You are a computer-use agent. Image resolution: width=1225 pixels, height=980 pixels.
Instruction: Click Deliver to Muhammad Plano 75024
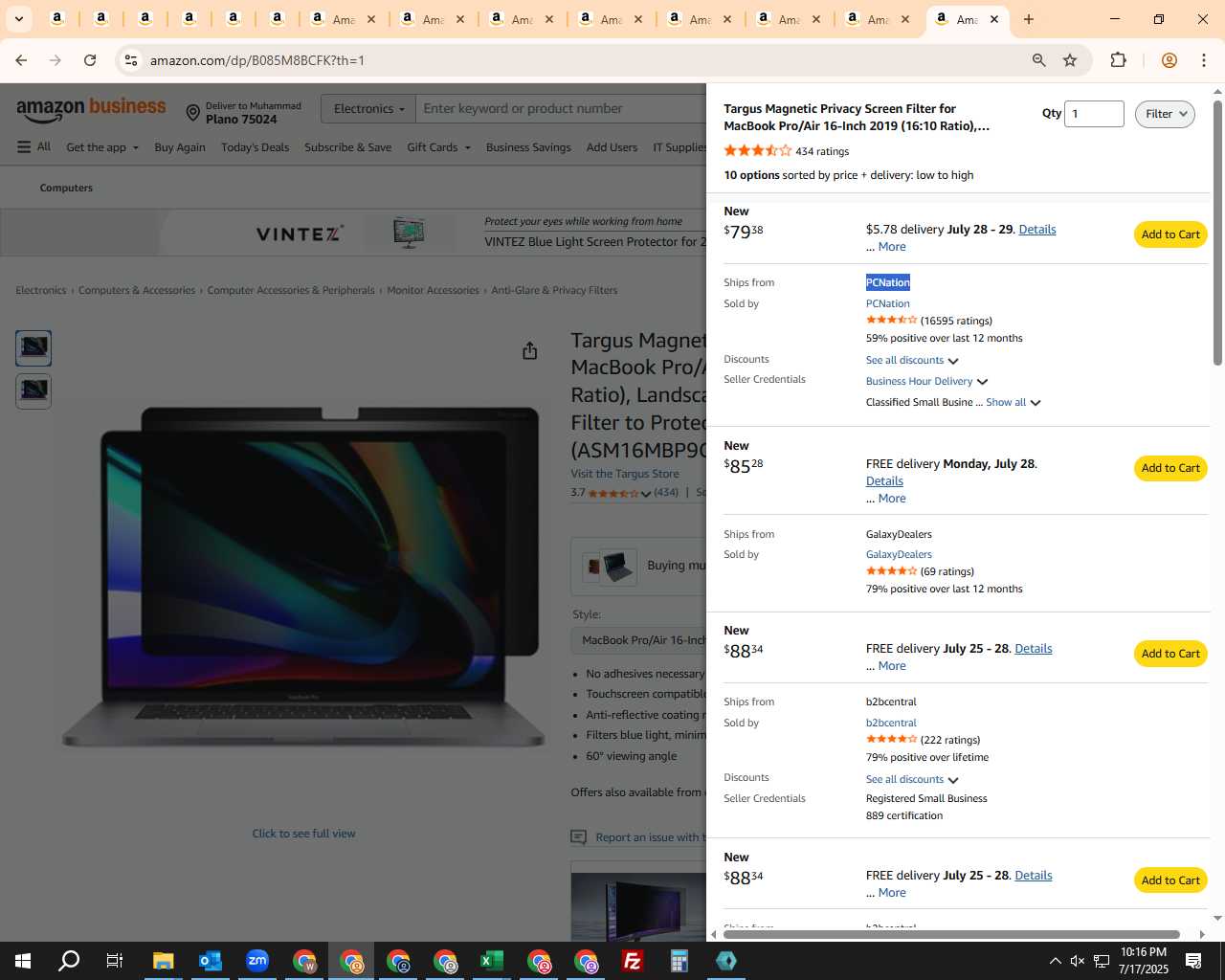(243, 112)
